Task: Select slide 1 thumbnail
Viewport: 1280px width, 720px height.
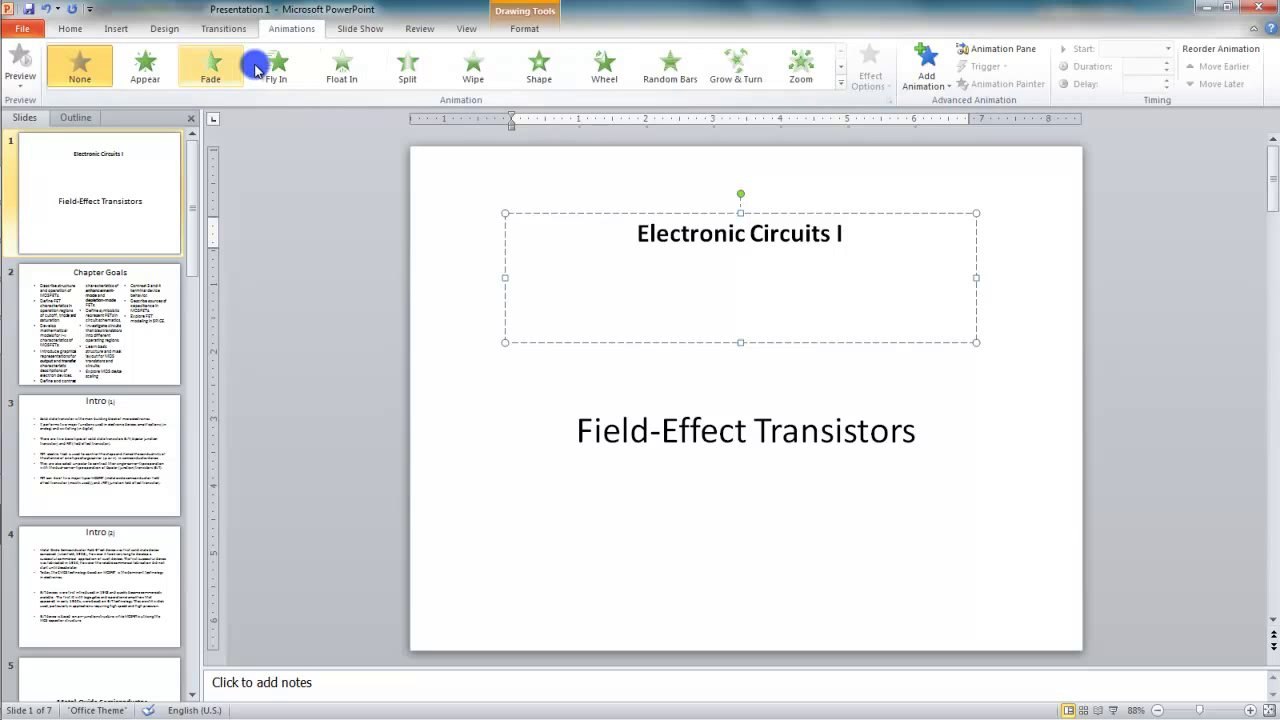Action: pos(99,193)
